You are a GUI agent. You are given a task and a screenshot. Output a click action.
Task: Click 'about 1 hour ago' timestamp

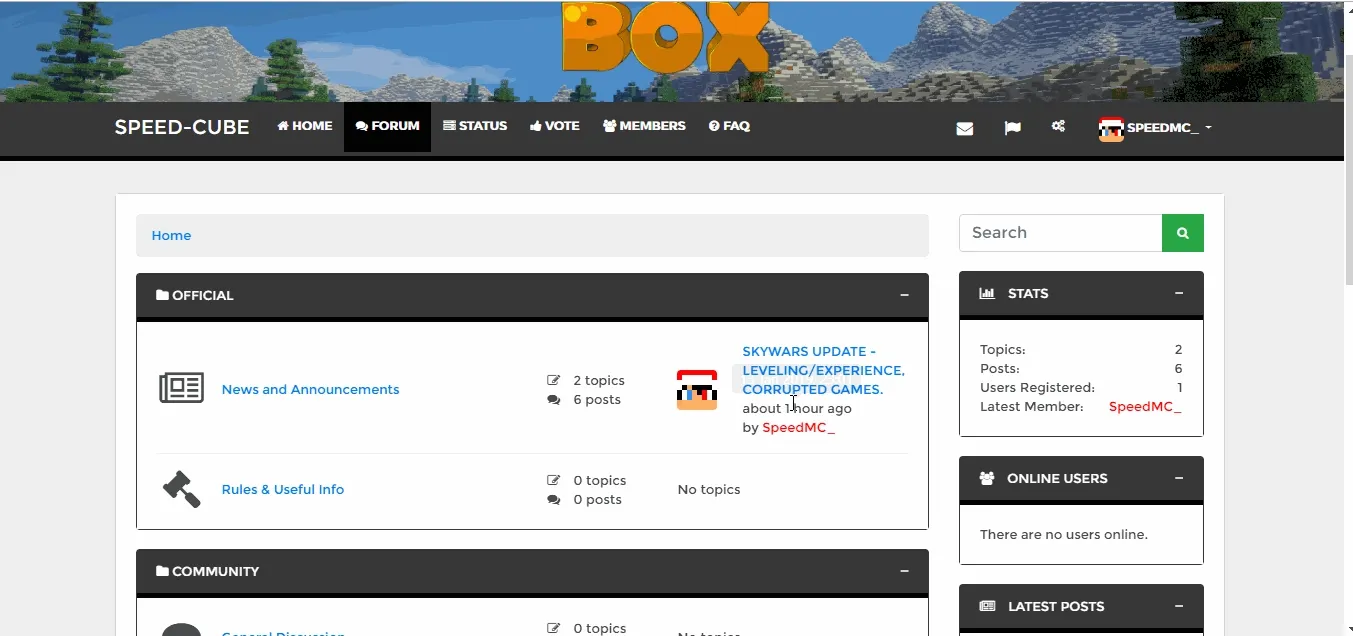point(797,408)
